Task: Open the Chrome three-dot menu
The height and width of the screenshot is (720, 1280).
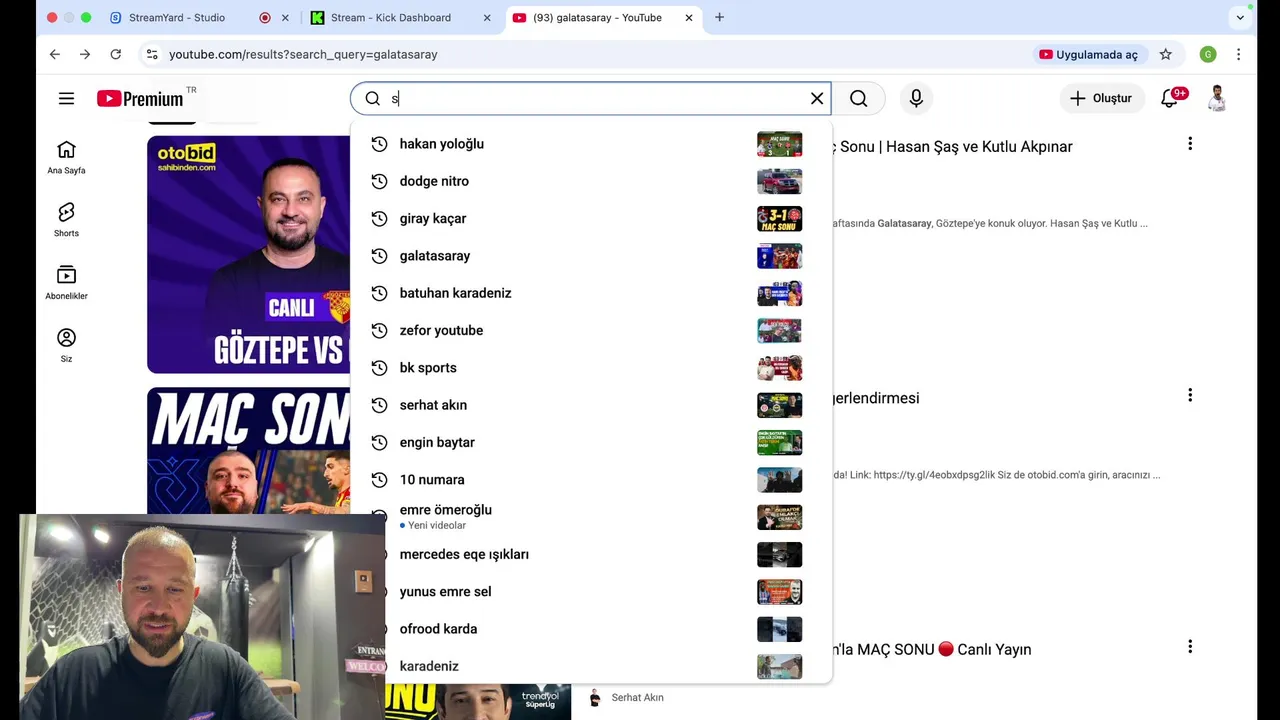Action: pyautogui.click(x=1238, y=54)
